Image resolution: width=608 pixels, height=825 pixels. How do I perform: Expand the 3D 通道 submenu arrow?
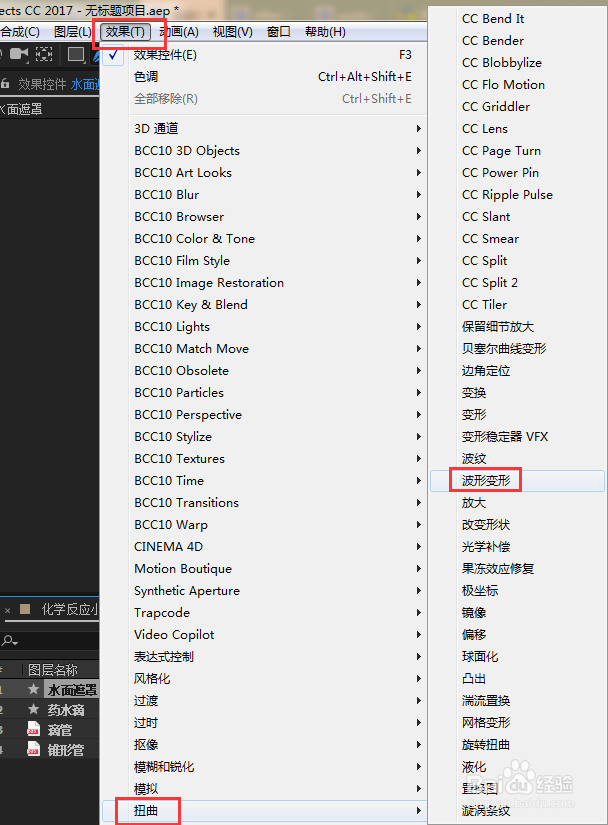coord(419,128)
